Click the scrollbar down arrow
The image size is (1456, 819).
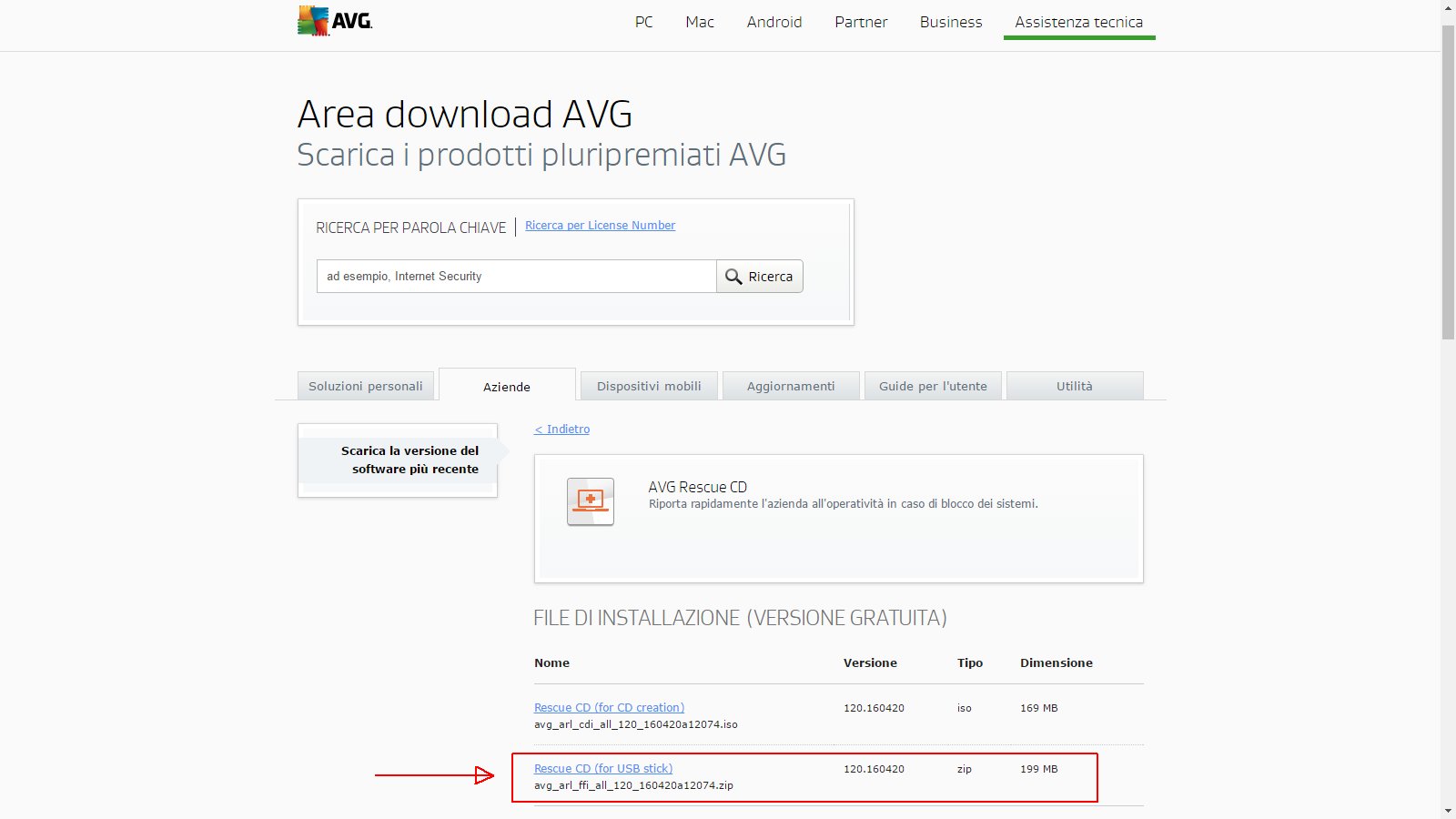tap(1448, 811)
